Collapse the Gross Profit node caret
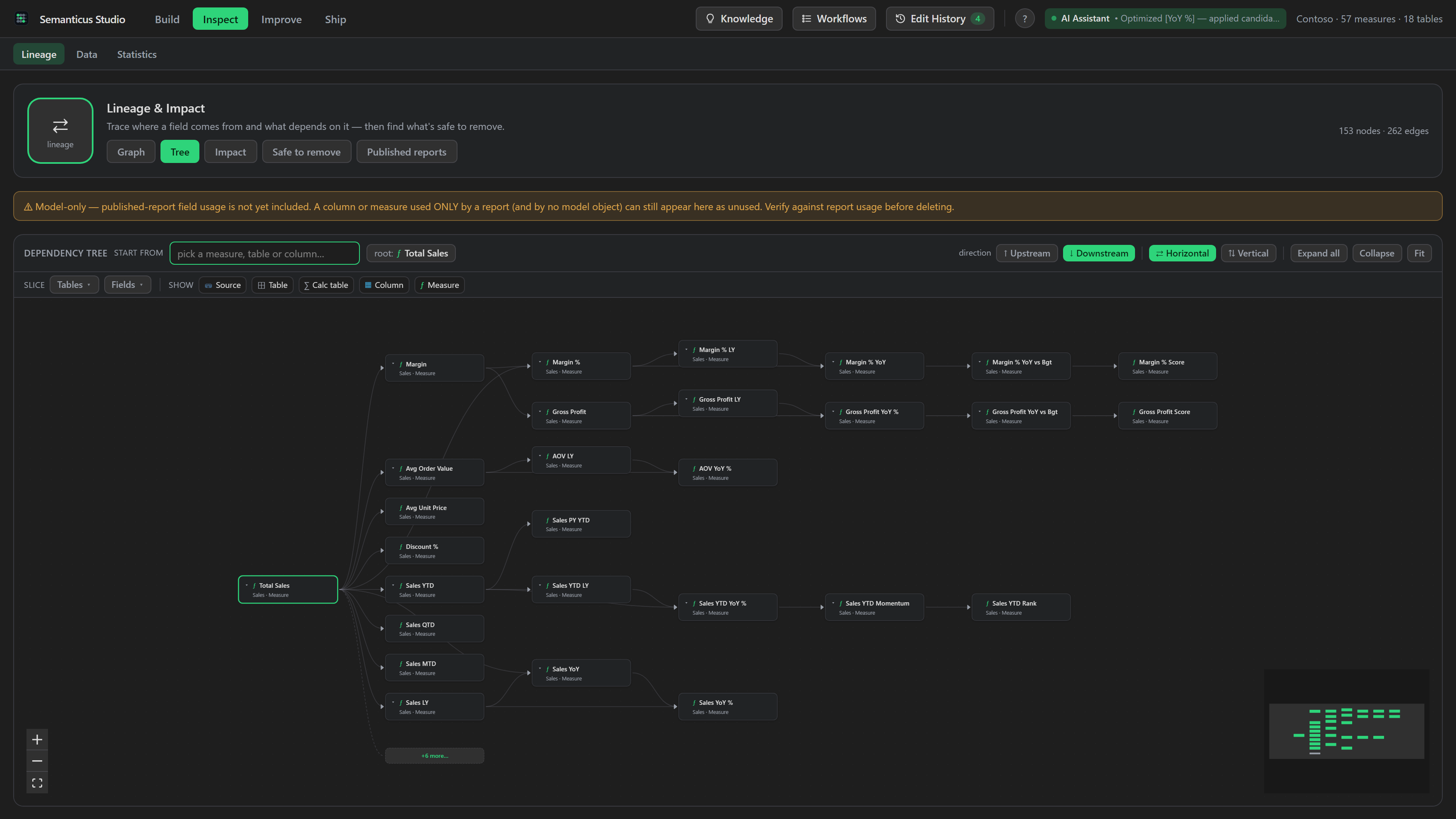The height and width of the screenshot is (819, 1456). click(540, 412)
